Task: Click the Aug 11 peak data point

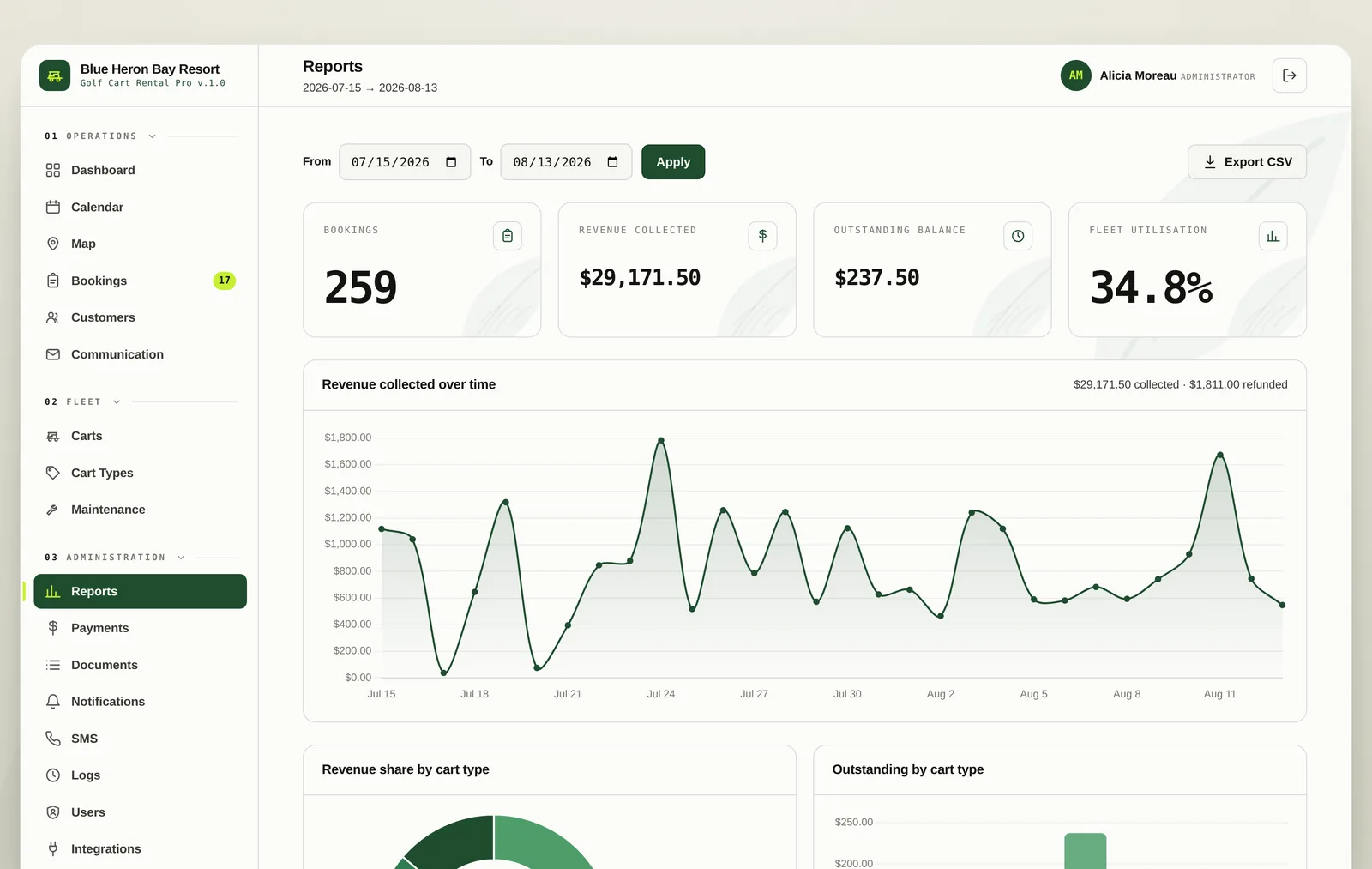Action: pyautogui.click(x=1220, y=455)
